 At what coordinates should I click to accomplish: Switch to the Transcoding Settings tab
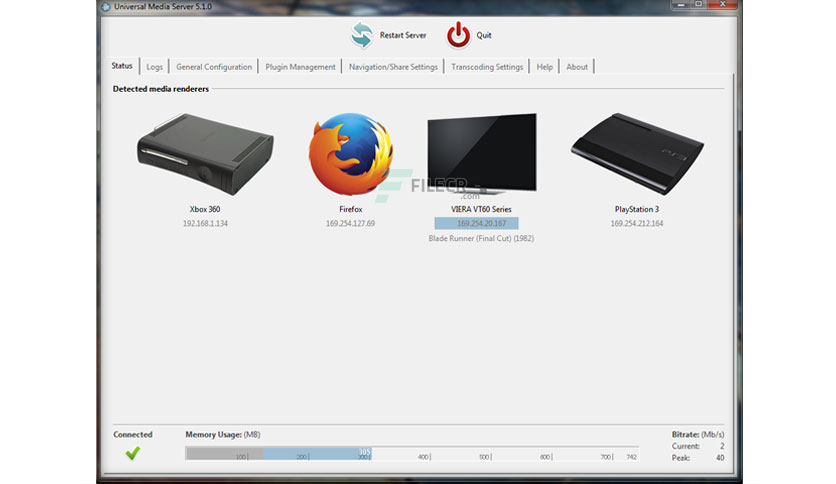(487, 67)
